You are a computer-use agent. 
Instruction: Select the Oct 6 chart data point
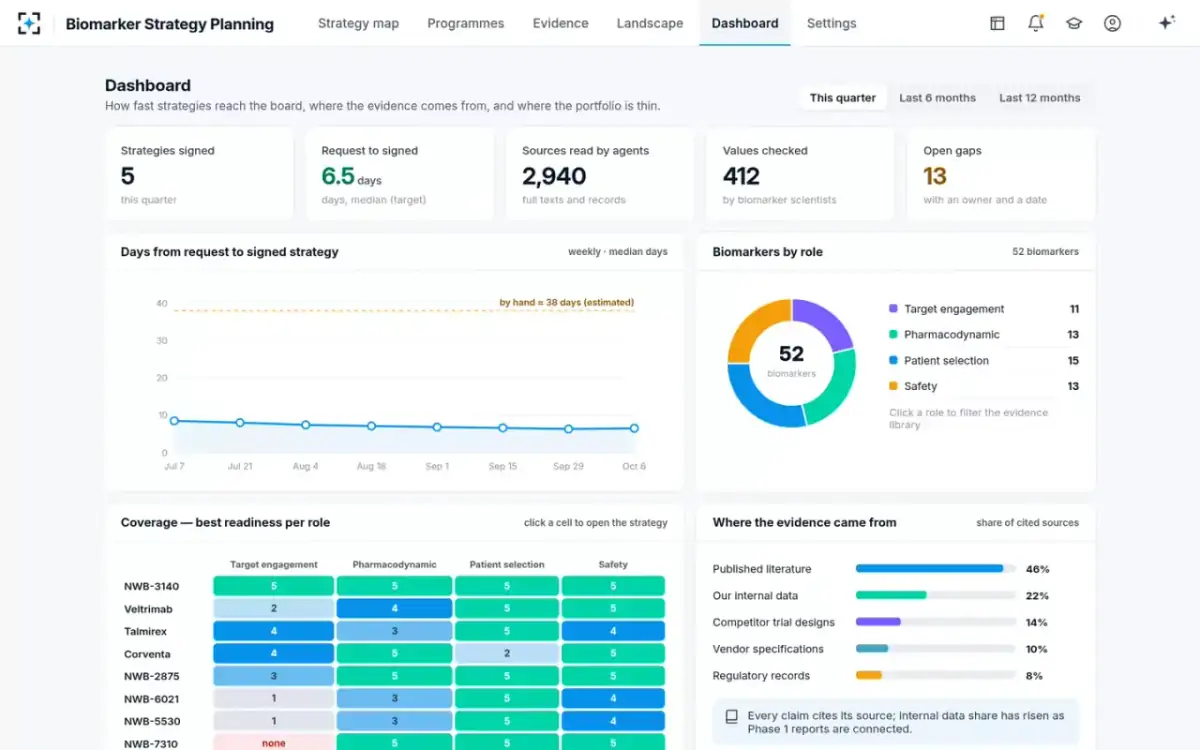pyautogui.click(x=634, y=428)
